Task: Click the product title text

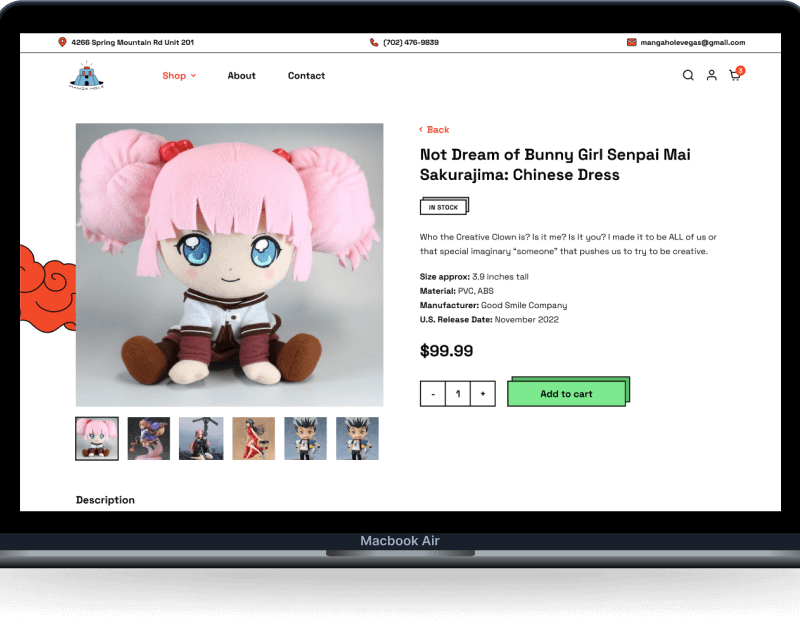Action: (555, 164)
